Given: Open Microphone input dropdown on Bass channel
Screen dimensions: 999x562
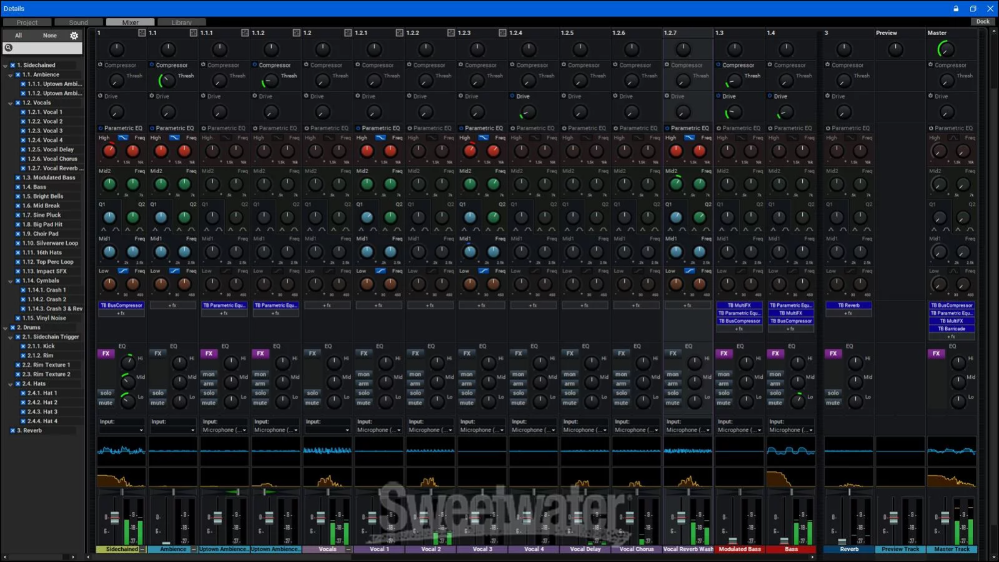Looking at the screenshot, I should tap(791, 430).
